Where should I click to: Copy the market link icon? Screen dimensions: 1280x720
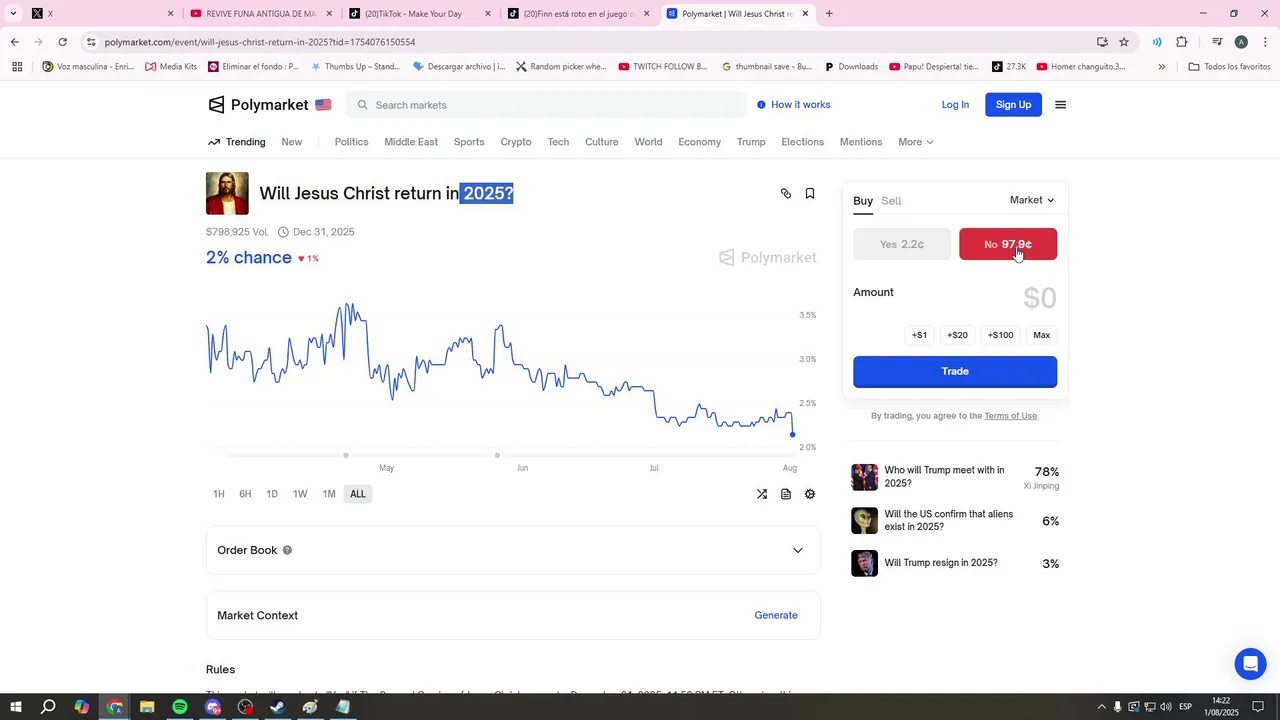pos(786,194)
